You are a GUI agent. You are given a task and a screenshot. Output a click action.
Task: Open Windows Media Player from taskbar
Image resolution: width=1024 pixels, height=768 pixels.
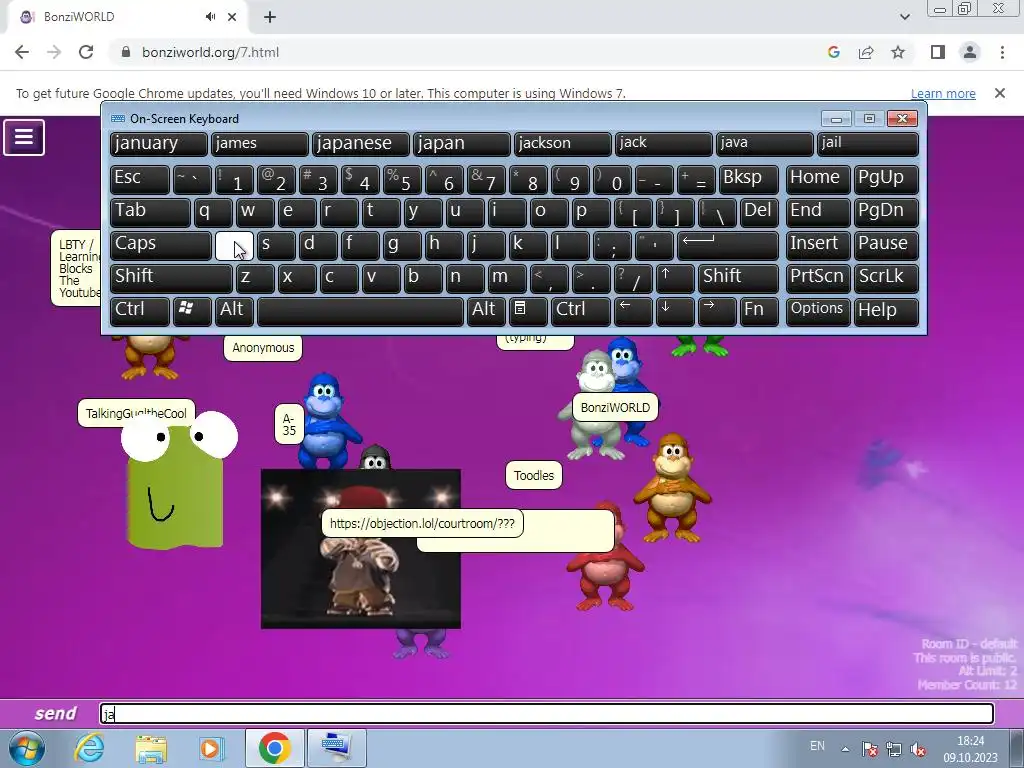210,748
